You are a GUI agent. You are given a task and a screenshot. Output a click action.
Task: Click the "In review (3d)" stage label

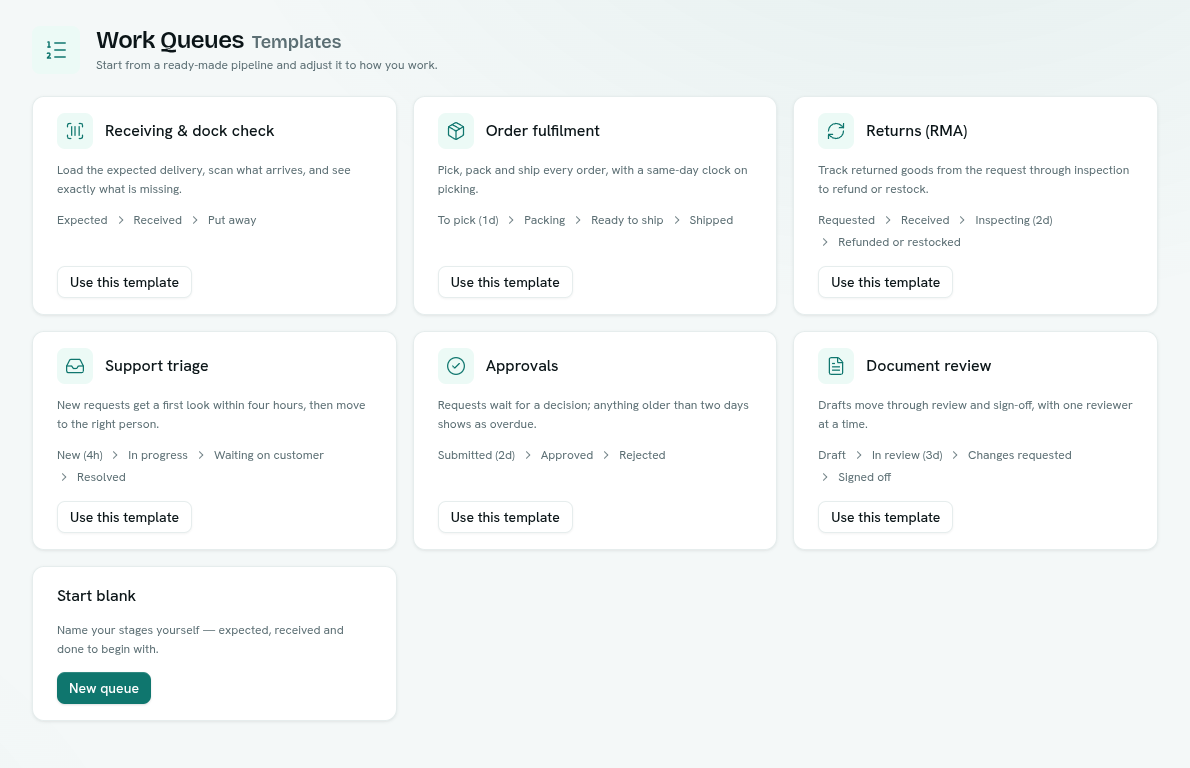point(907,455)
